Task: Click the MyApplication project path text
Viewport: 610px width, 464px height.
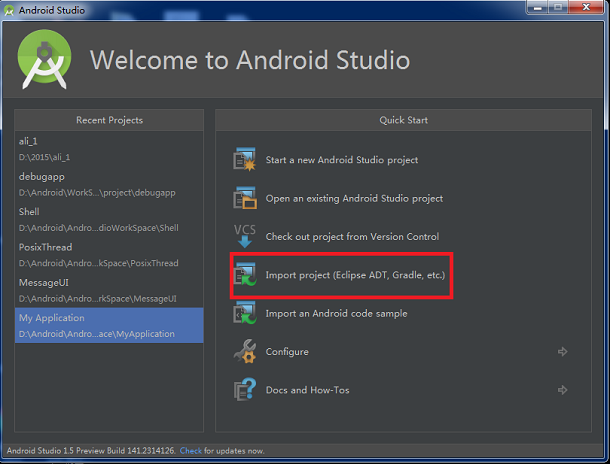Action: [97, 334]
